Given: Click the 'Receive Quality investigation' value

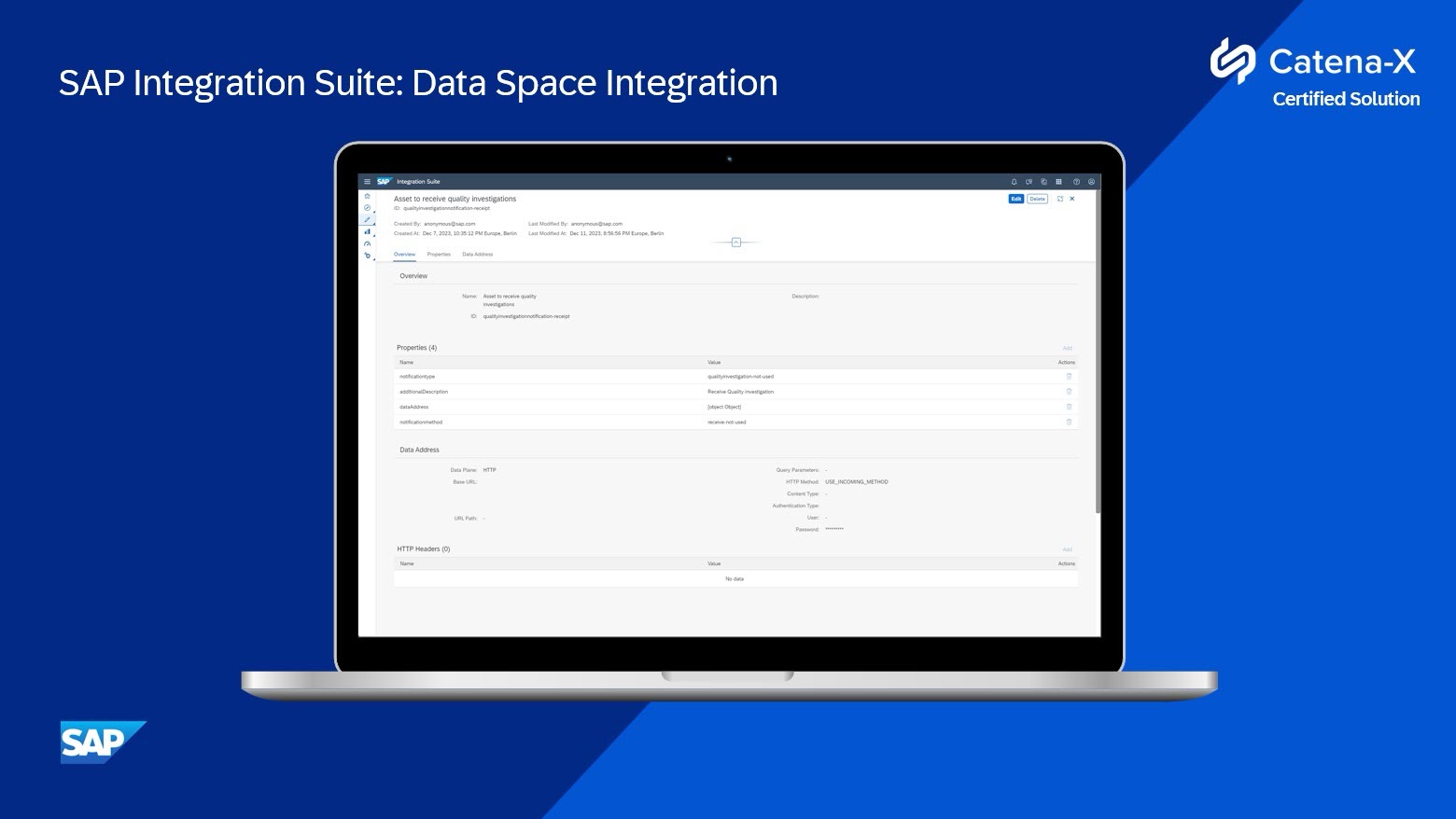Looking at the screenshot, I should tap(740, 392).
